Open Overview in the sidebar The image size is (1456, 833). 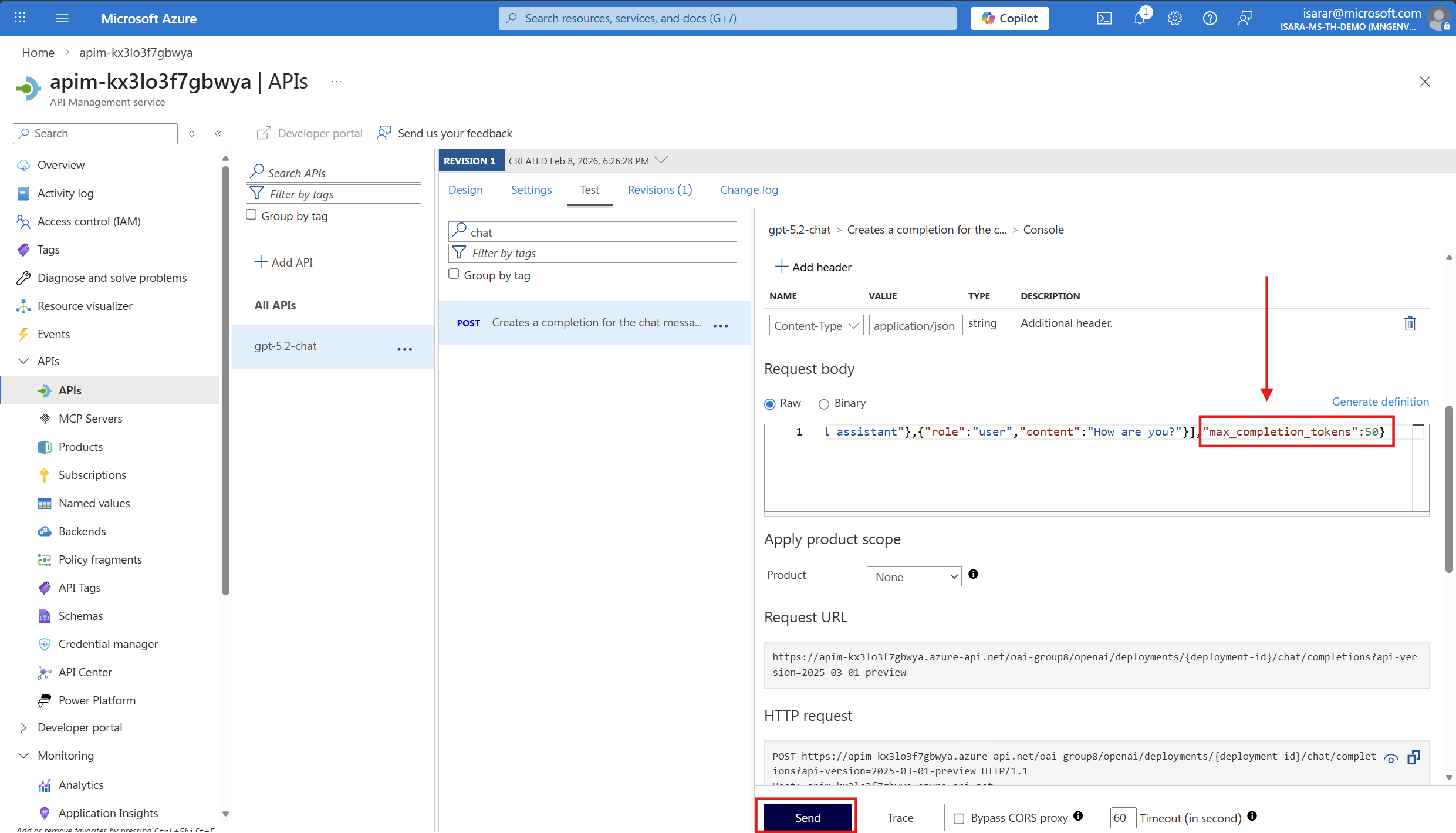[x=61, y=165]
